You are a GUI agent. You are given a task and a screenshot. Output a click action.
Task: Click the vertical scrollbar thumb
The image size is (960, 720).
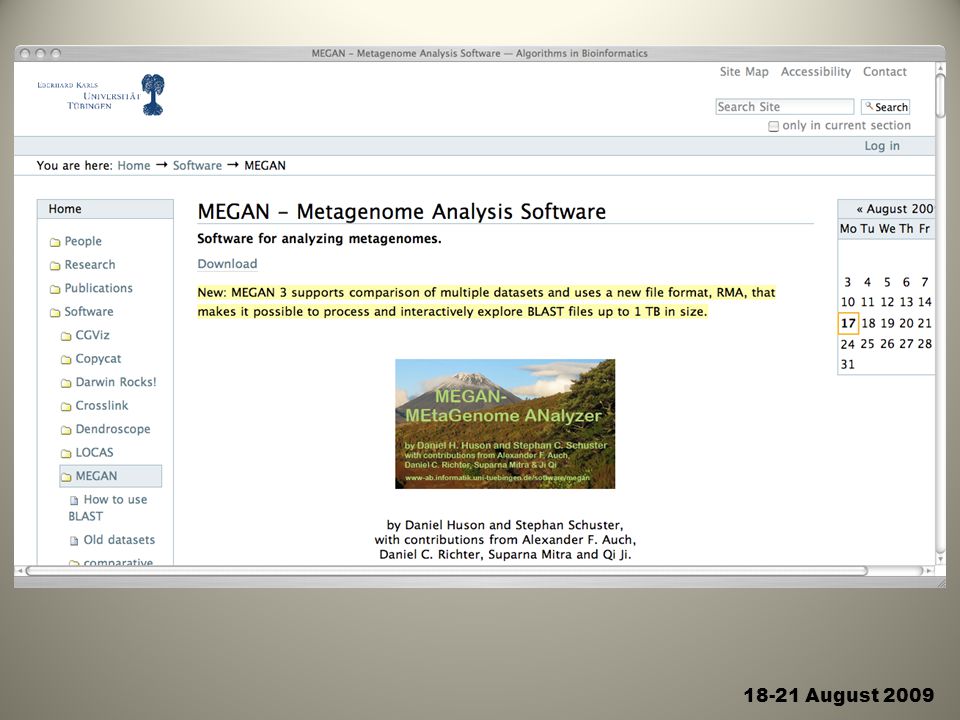coord(940,96)
